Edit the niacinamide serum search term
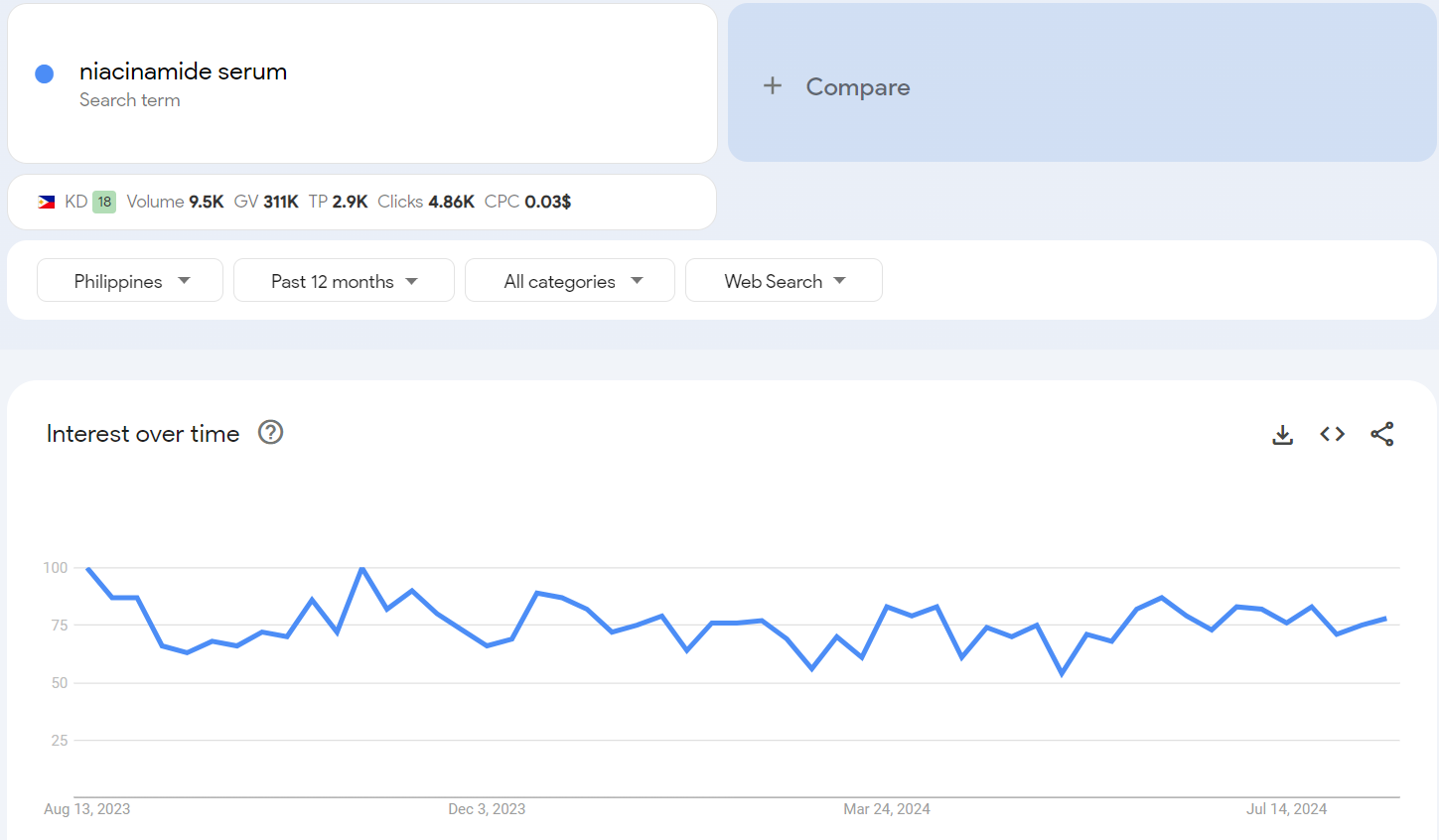Image resolution: width=1439 pixels, height=840 pixels. click(x=183, y=71)
